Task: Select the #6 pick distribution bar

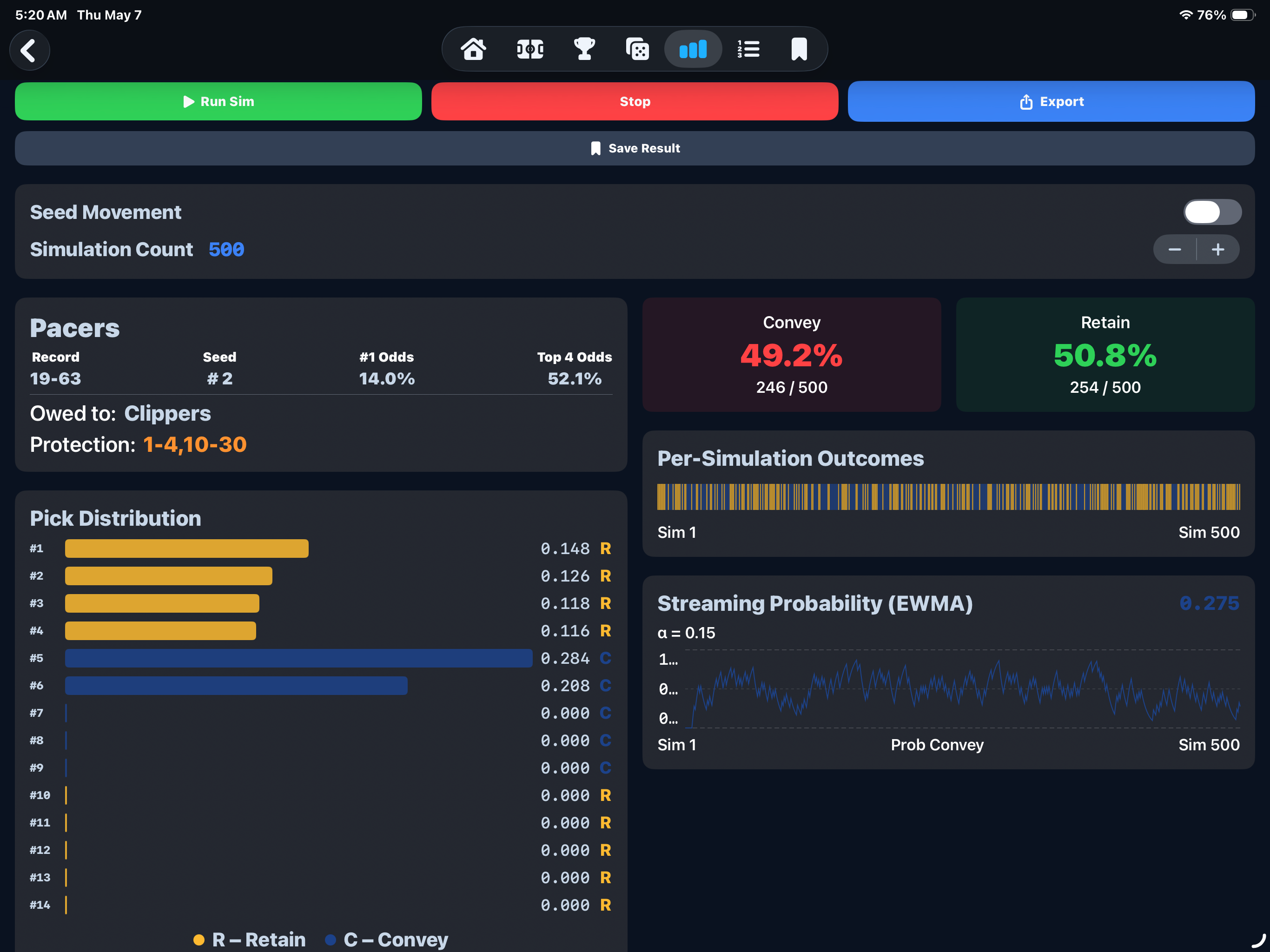Action: click(x=237, y=686)
